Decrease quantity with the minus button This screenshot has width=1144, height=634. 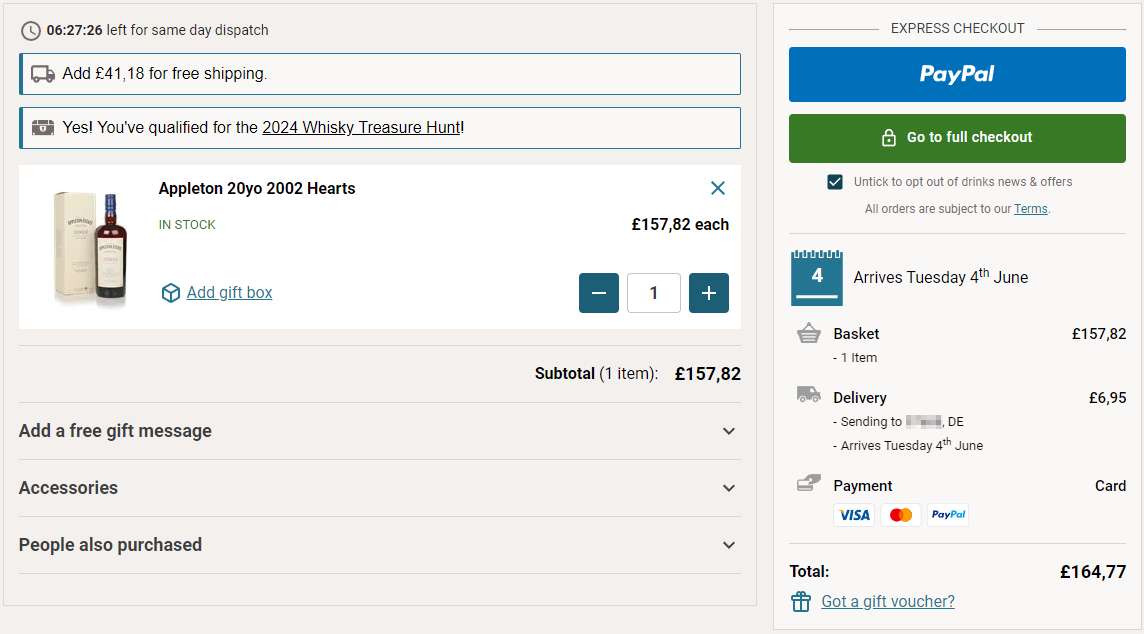599,293
